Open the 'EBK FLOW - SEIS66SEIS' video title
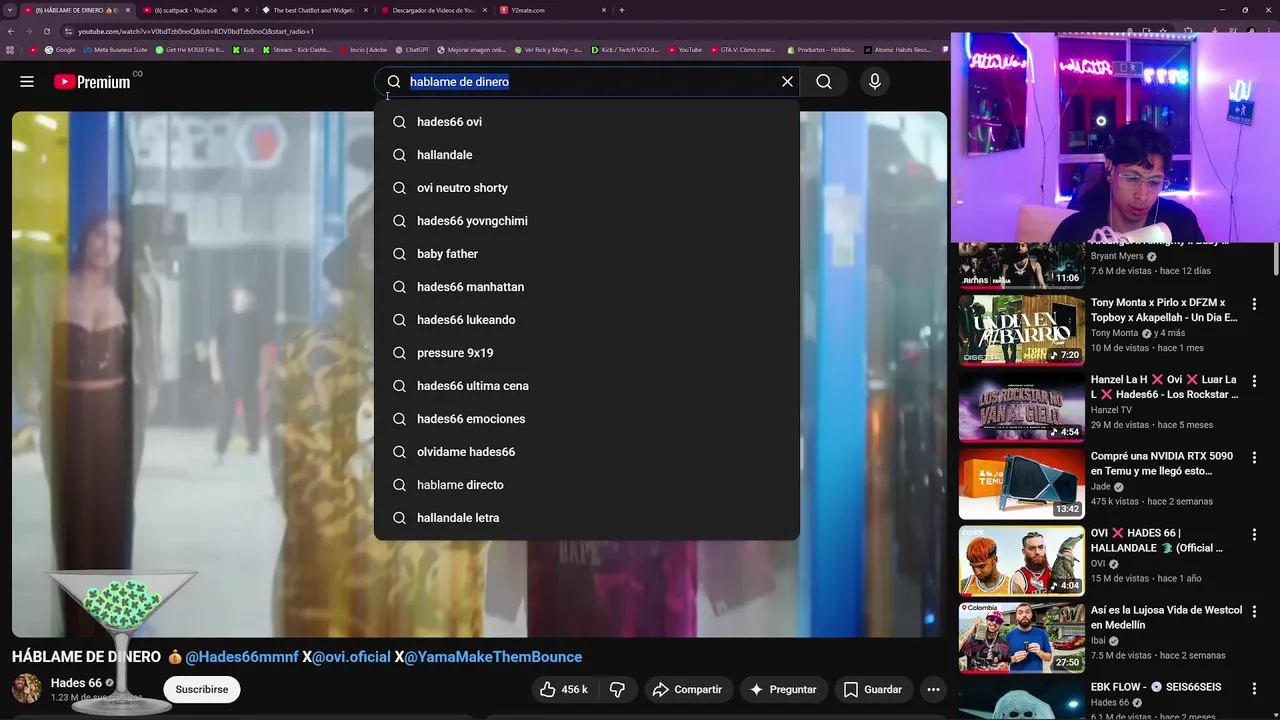Image resolution: width=1280 pixels, height=720 pixels. pyautogui.click(x=1156, y=687)
